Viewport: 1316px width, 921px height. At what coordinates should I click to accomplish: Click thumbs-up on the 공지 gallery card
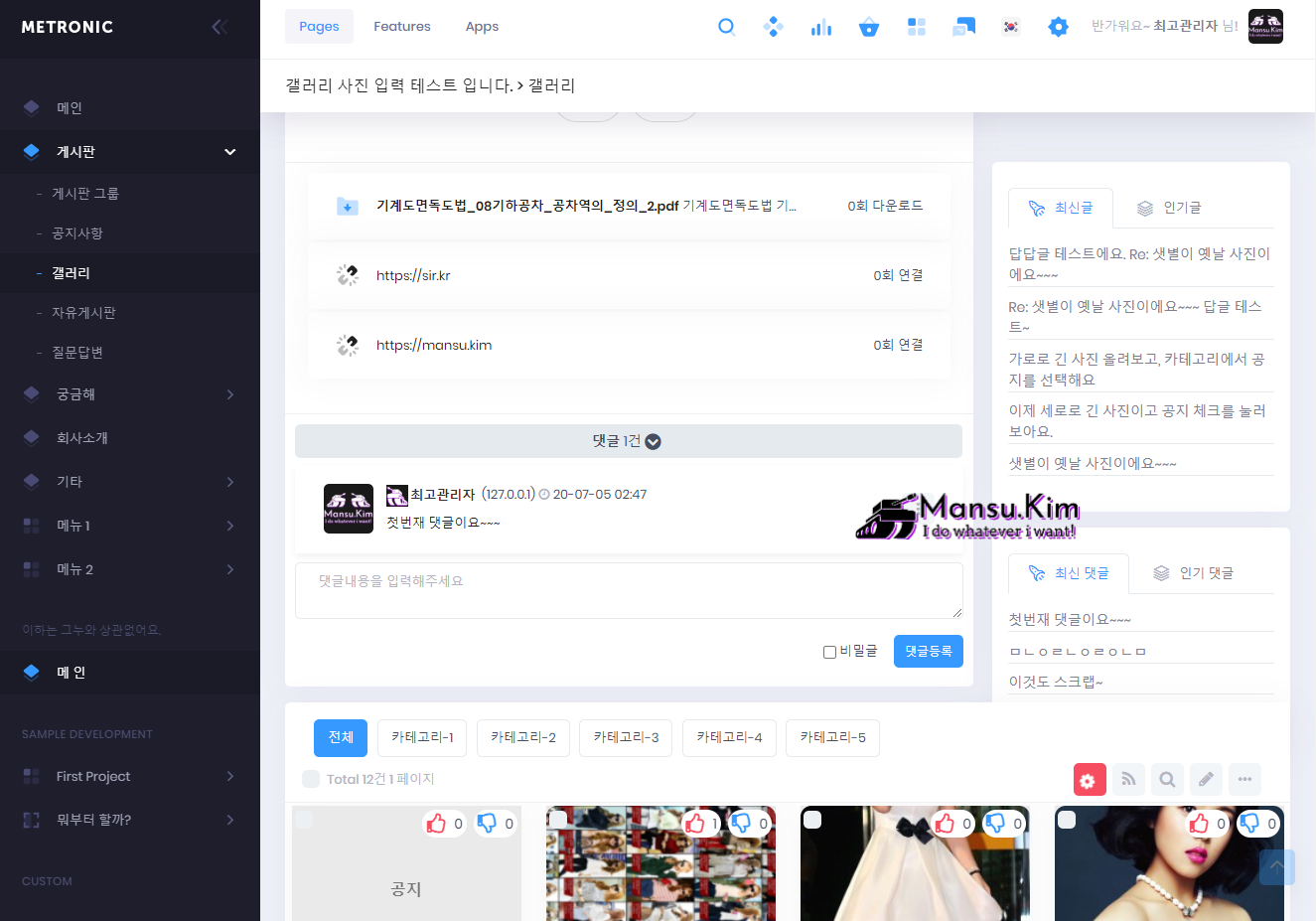tap(436, 824)
